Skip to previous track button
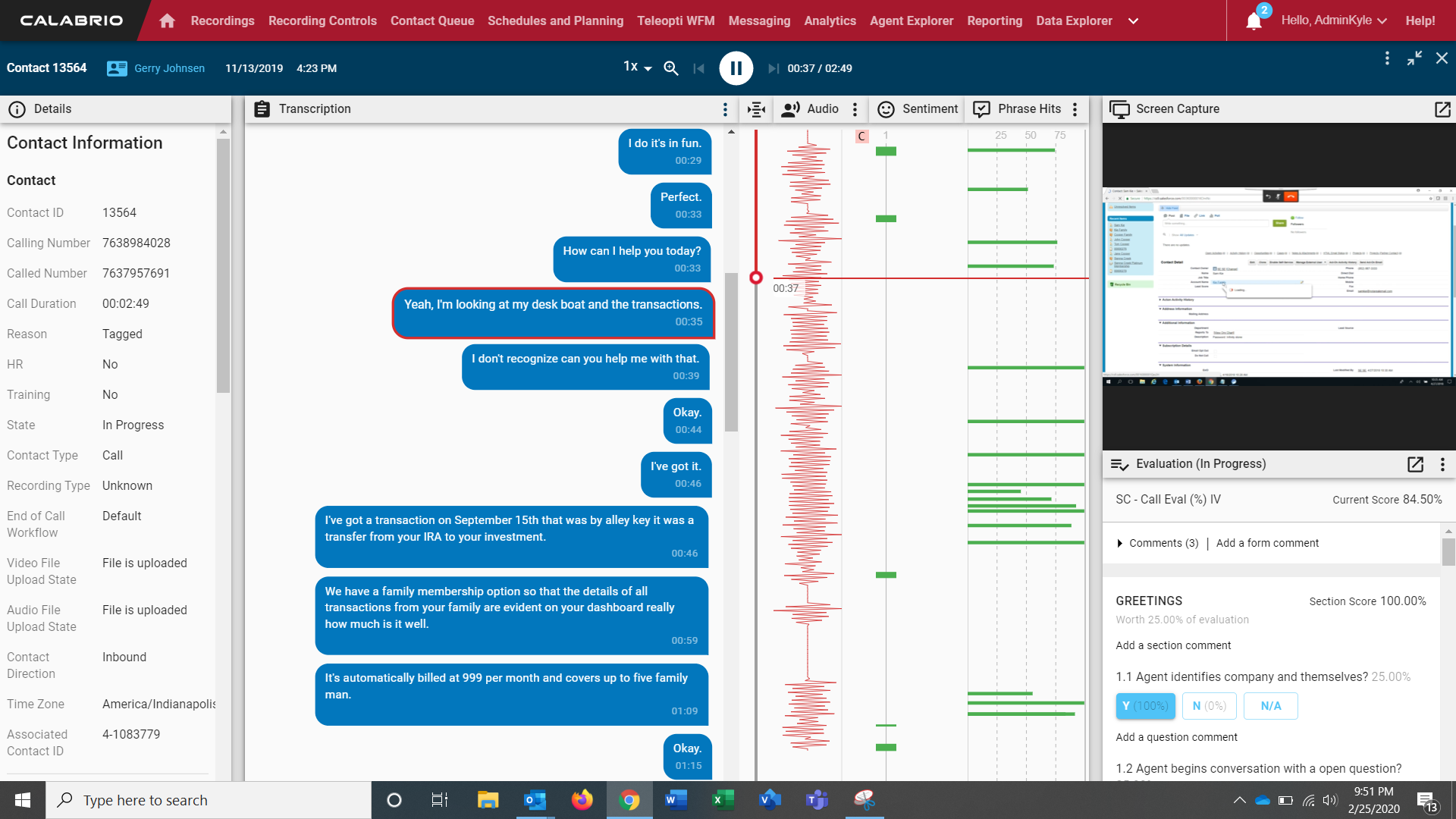Screen dimensions: 1456x819 click(698, 68)
